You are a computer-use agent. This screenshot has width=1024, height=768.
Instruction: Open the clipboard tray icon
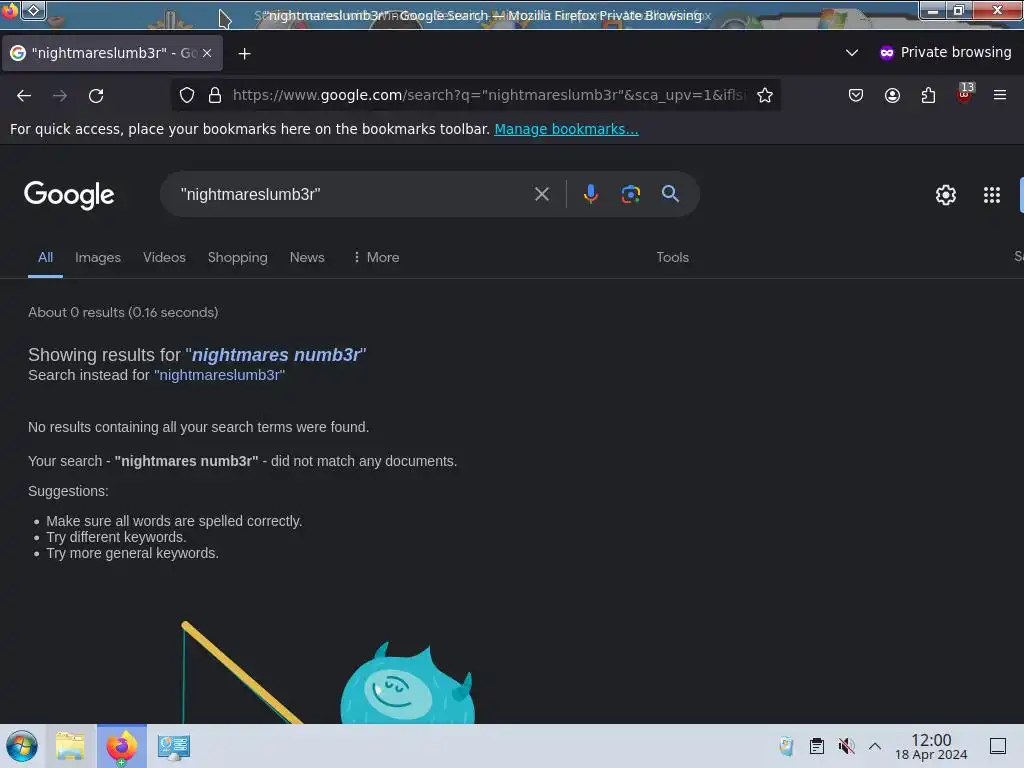tap(816, 746)
